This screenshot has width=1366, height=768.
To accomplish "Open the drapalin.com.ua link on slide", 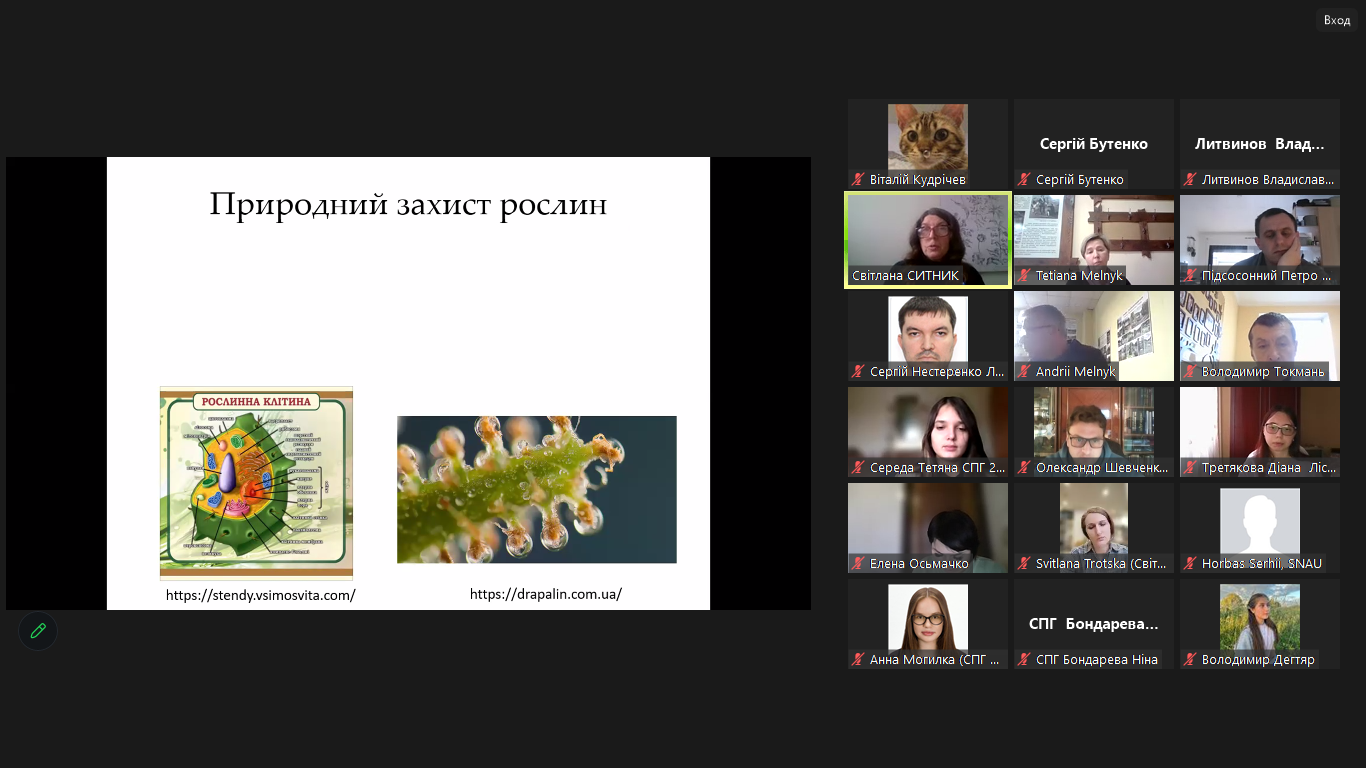I will coord(546,594).
